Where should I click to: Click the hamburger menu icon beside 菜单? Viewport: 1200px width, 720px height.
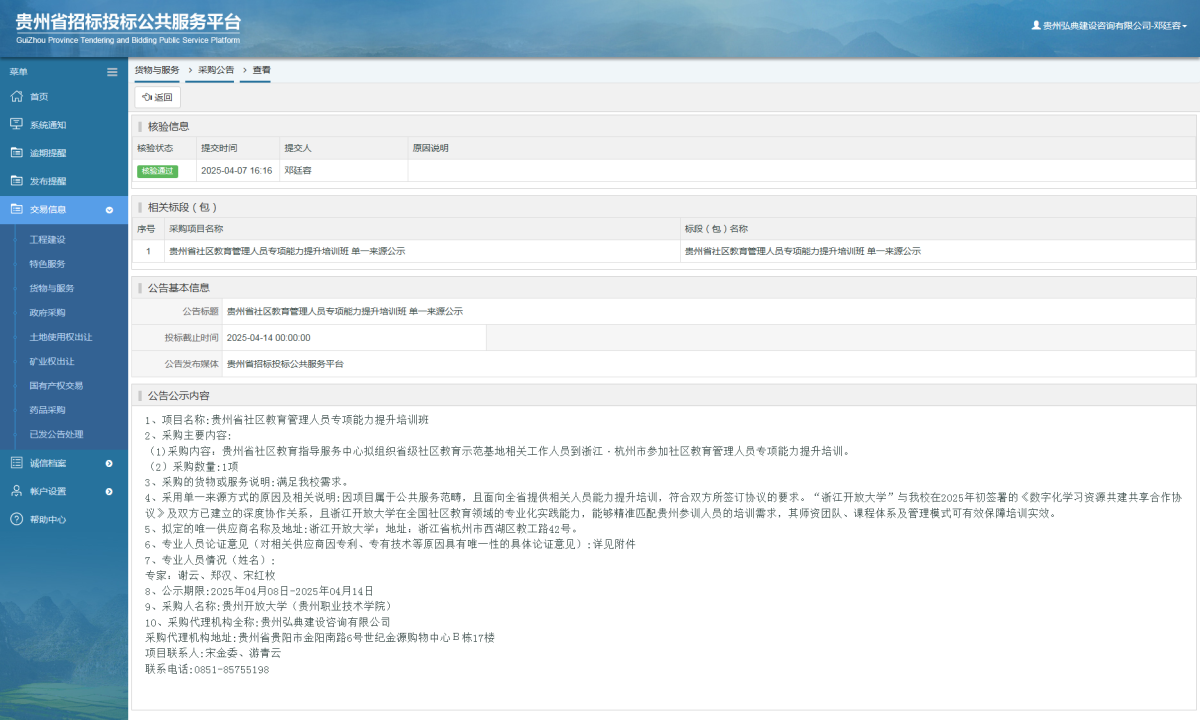point(112,71)
